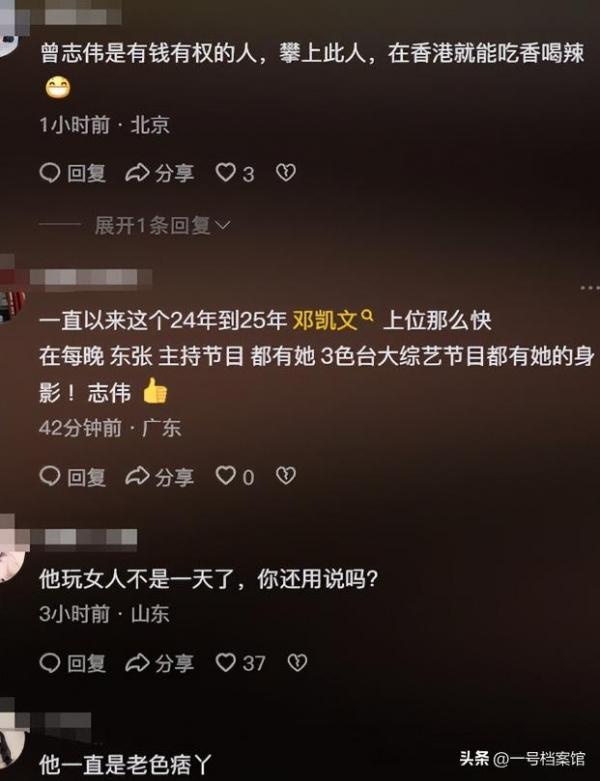This screenshot has width=600, height=781.
Task: Reply to the Shandong comment
Action: coord(73,663)
